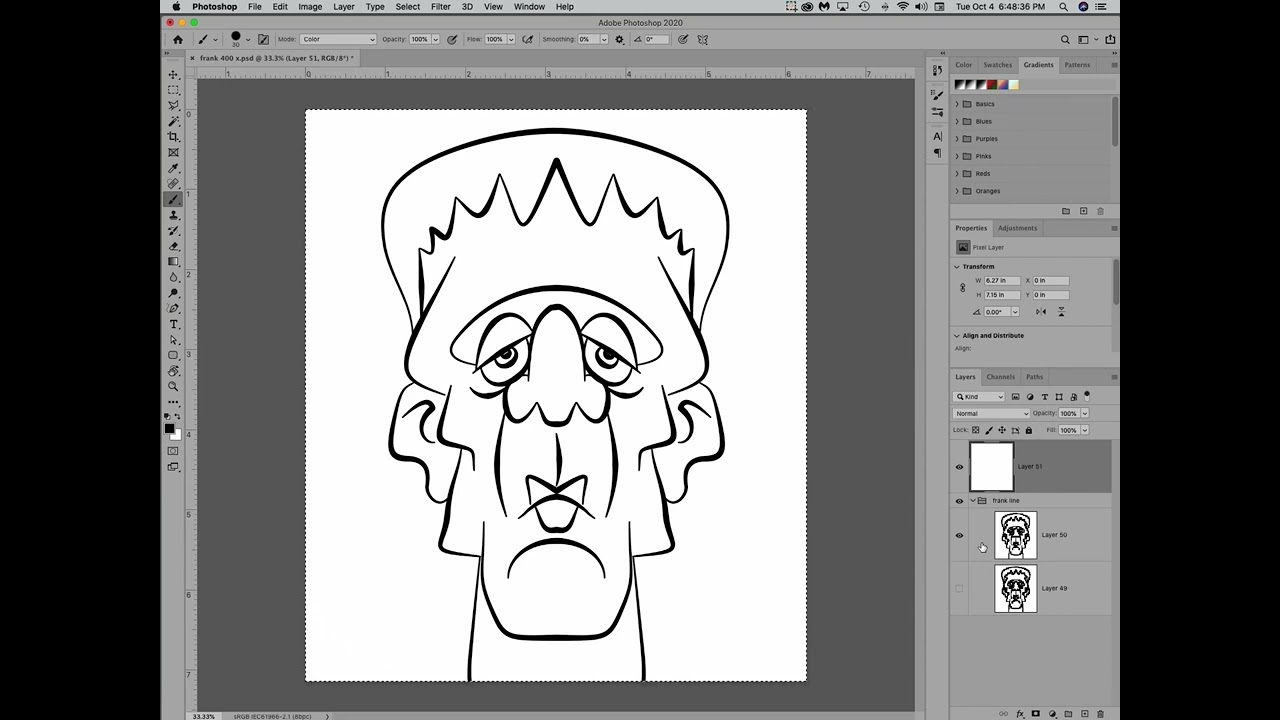The image size is (1280, 720).
Task: Select the Type tool
Action: (173, 324)
